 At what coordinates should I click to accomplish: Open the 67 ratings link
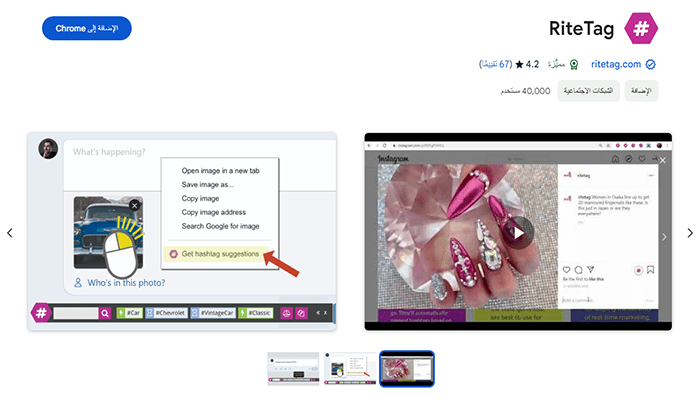point(496,64)
